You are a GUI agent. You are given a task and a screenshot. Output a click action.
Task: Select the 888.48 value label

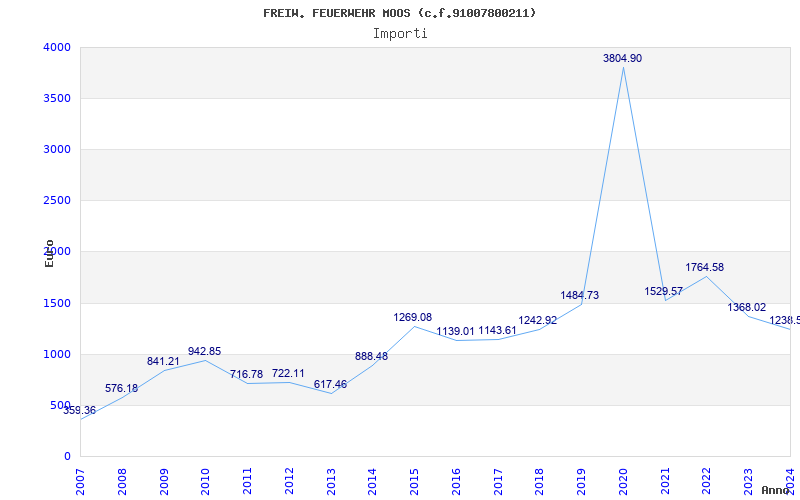(371, 356)
